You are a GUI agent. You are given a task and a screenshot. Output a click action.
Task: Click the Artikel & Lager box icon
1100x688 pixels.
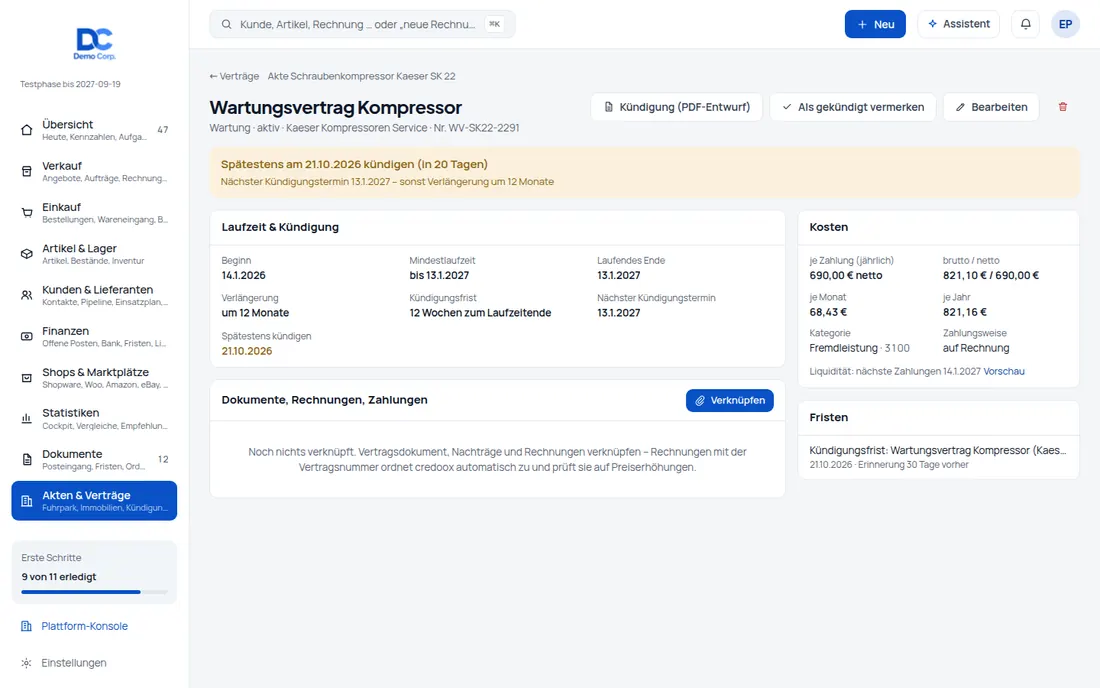pos(27,254)
